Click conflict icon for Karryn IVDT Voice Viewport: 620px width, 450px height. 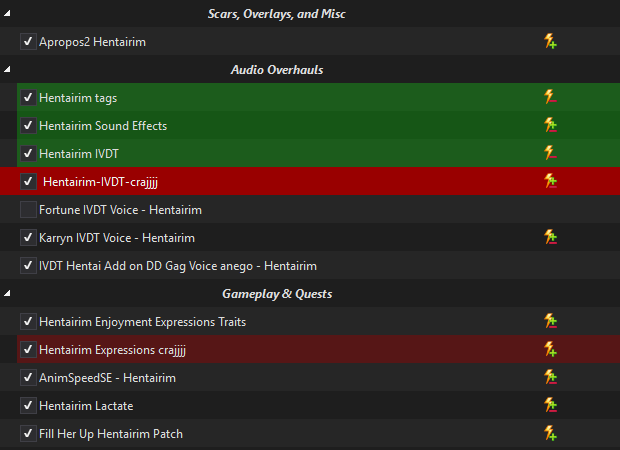tap(550, 237)
